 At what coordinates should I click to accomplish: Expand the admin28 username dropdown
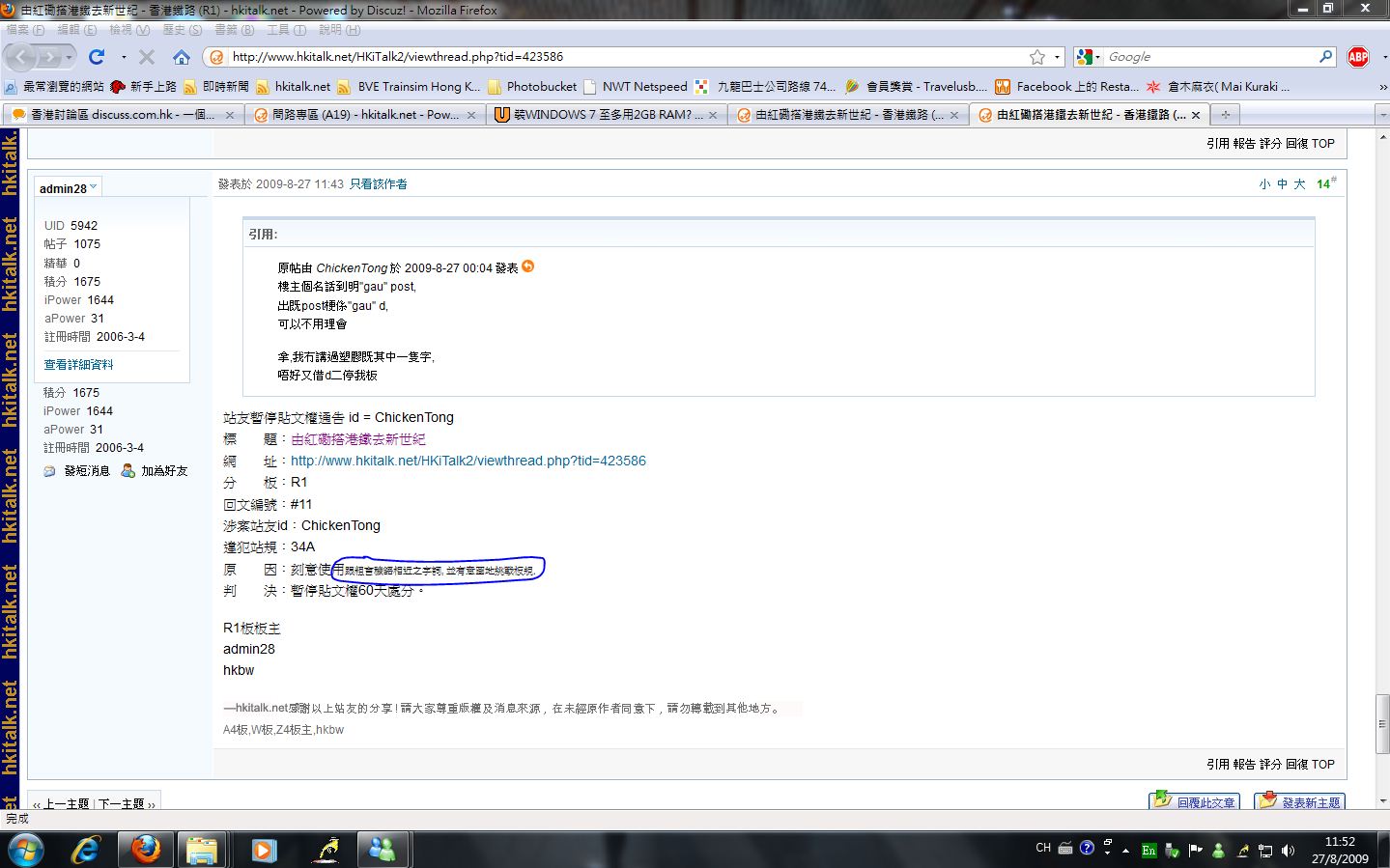tap(94, 186)
